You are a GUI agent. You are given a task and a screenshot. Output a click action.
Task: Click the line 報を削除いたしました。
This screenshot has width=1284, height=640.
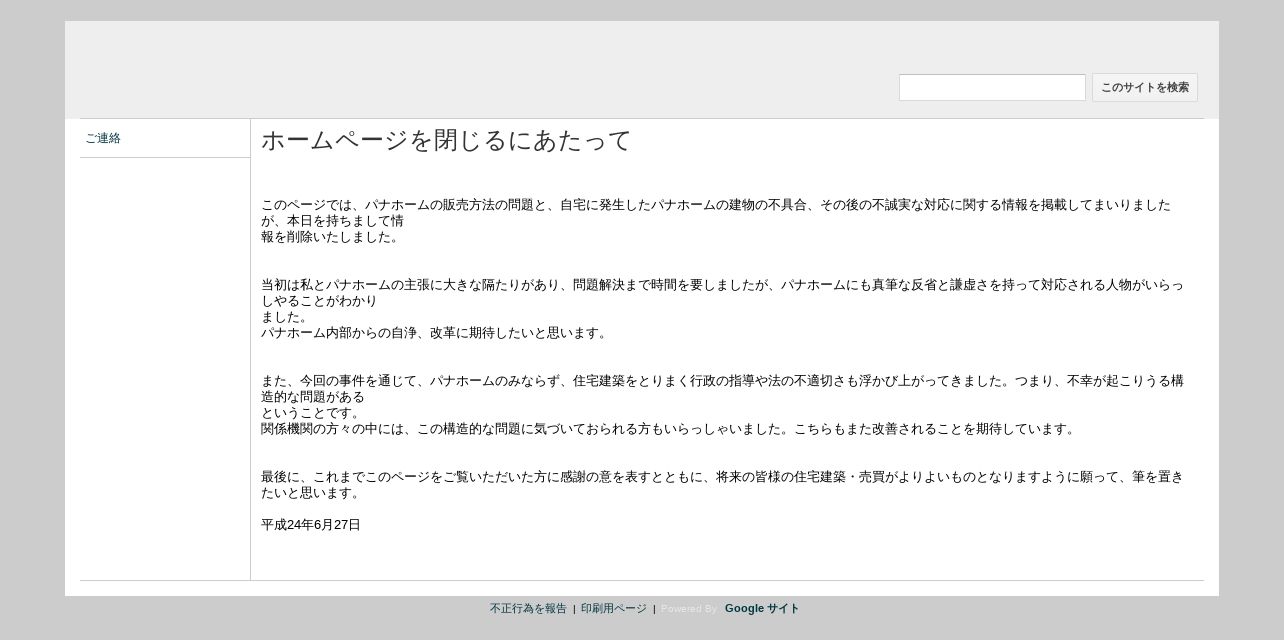point(332,237)
